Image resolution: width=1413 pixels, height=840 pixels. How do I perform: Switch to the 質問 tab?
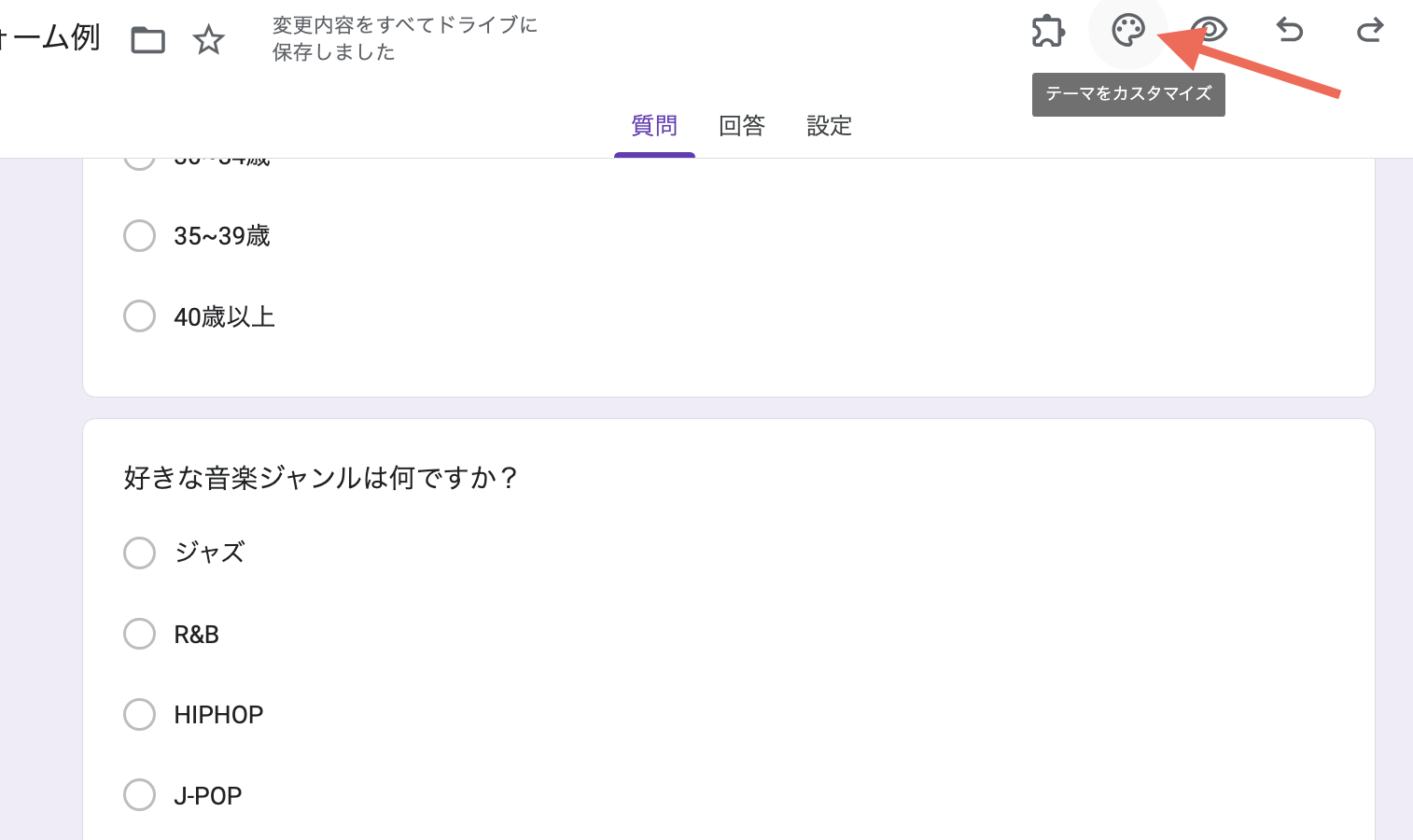click(654, 126)
